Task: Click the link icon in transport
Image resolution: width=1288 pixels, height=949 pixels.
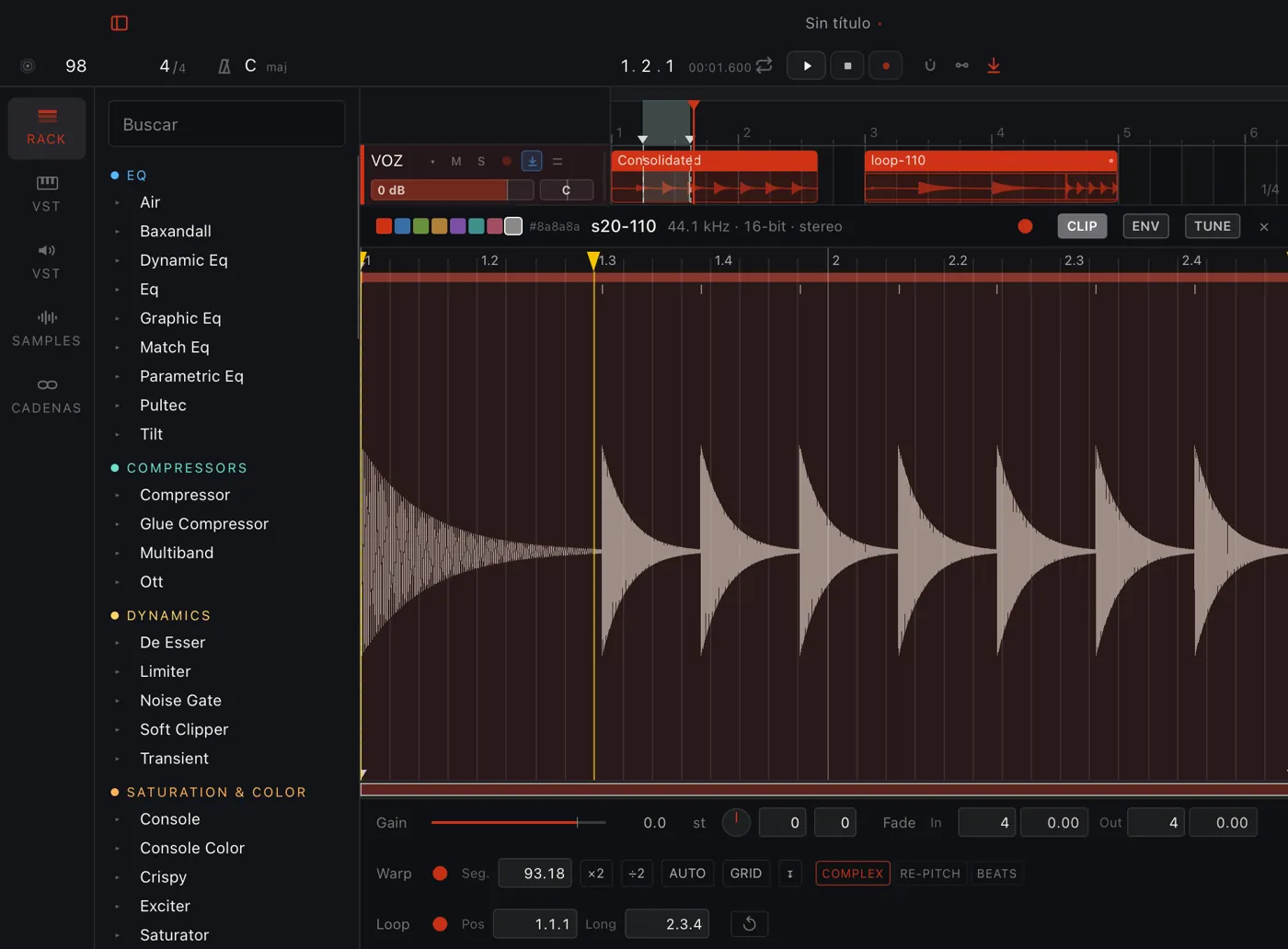Action: 961,65
